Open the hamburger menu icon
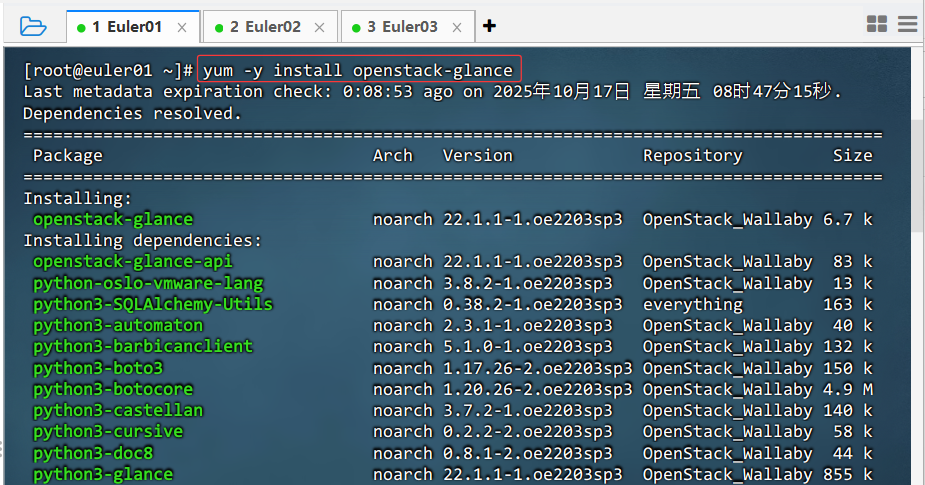Screen dimensions: 925x485 click(x=907, y=24)
